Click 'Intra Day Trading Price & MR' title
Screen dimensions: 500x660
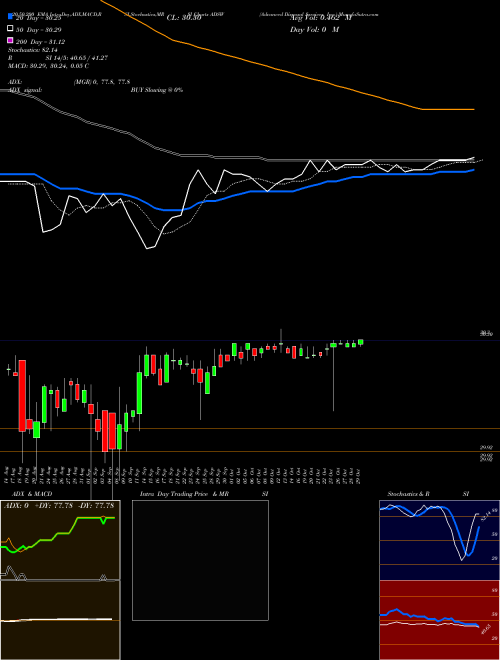pos(184,494)
